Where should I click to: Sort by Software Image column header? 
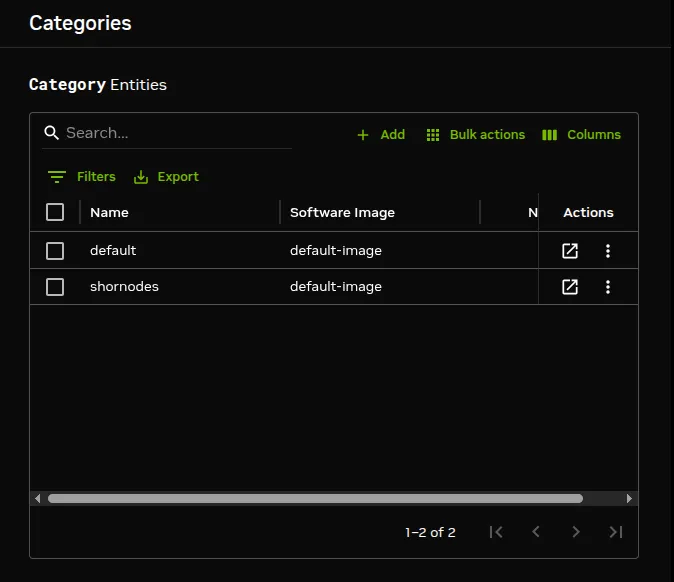click(342, 212)
